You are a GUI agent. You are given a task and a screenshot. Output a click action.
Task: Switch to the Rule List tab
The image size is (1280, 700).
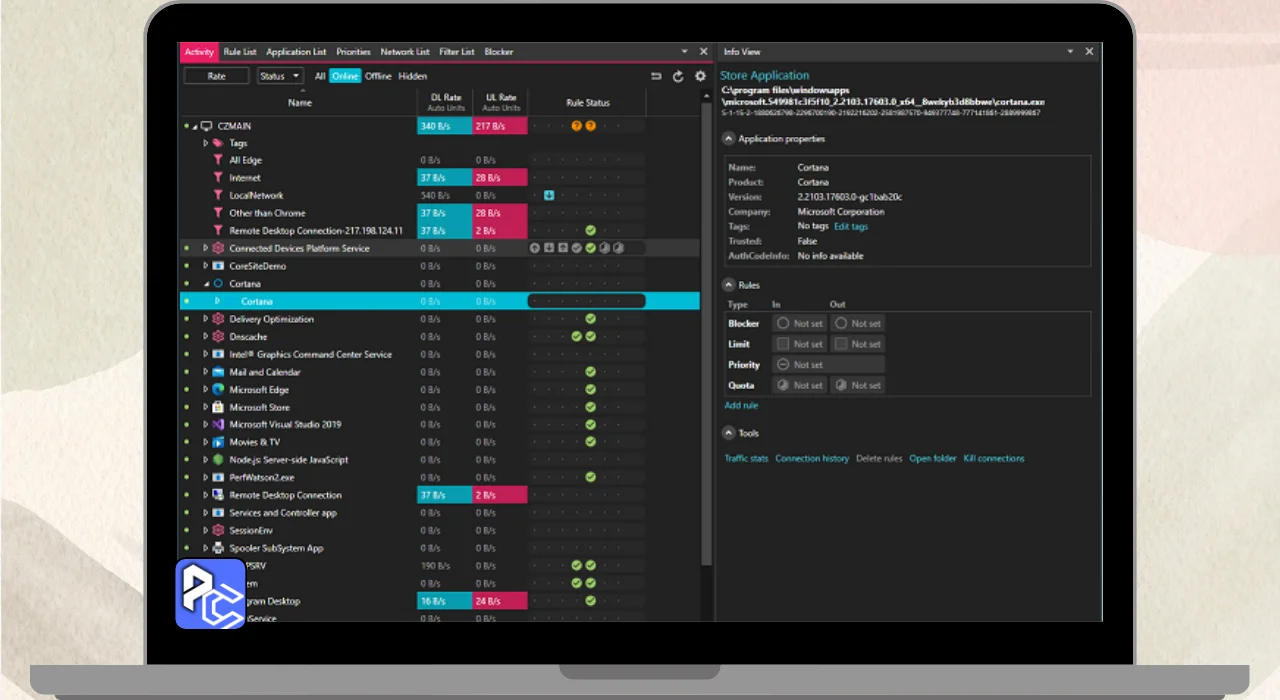pos(240,52)
